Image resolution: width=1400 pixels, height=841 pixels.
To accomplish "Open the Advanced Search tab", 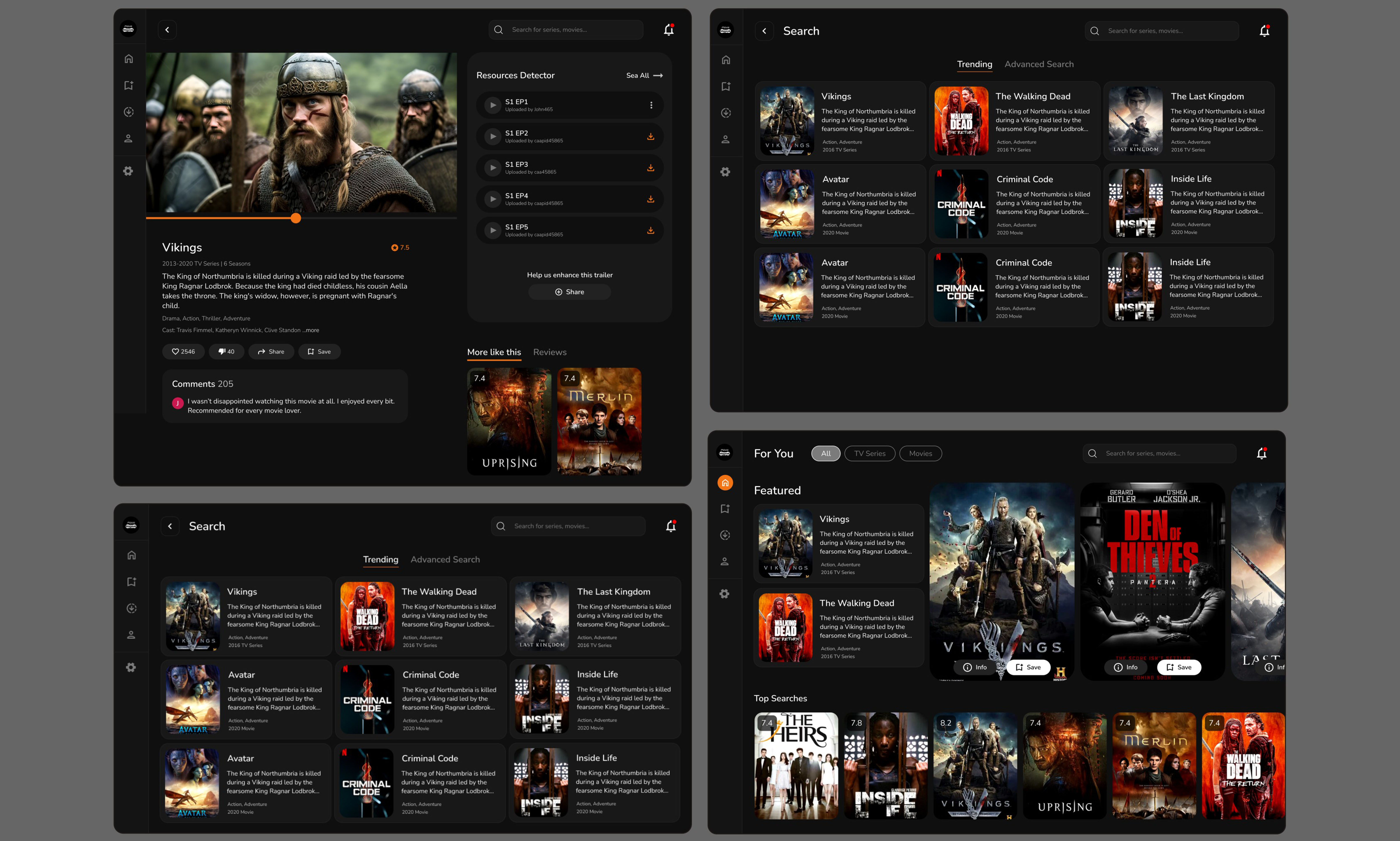I will click(x=1038, y=65).
